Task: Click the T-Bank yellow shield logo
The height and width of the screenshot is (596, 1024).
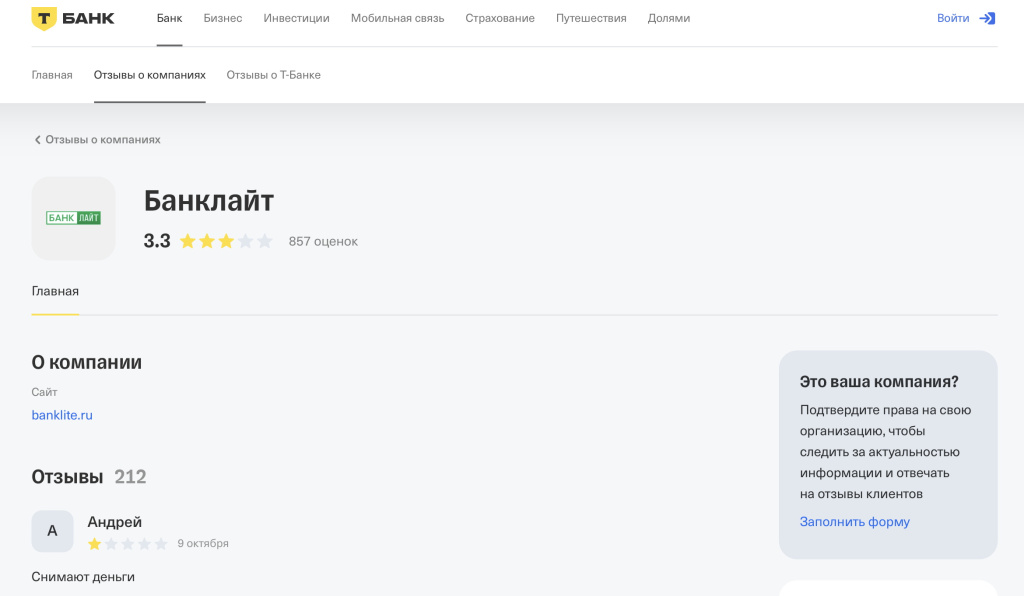Action: point(44,18)
